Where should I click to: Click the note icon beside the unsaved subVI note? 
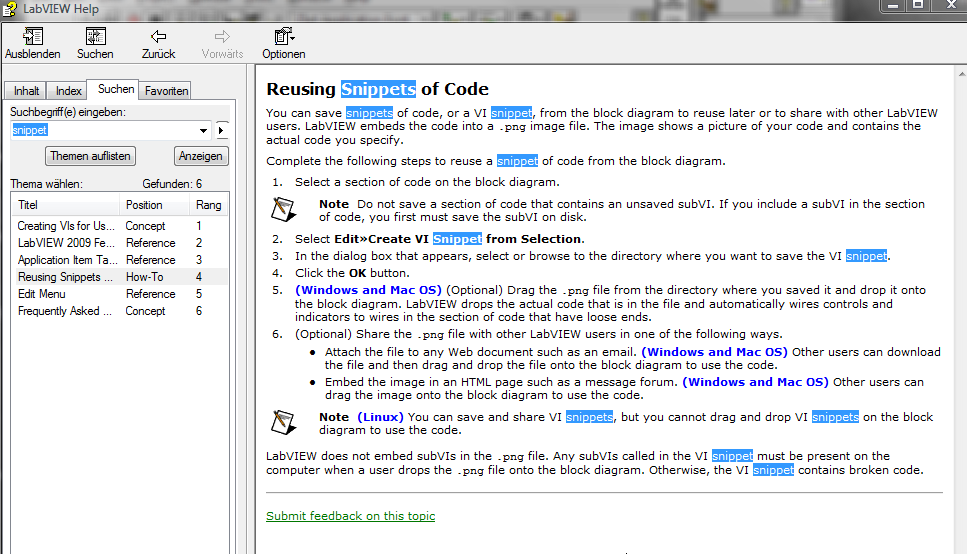pos(283,210)
